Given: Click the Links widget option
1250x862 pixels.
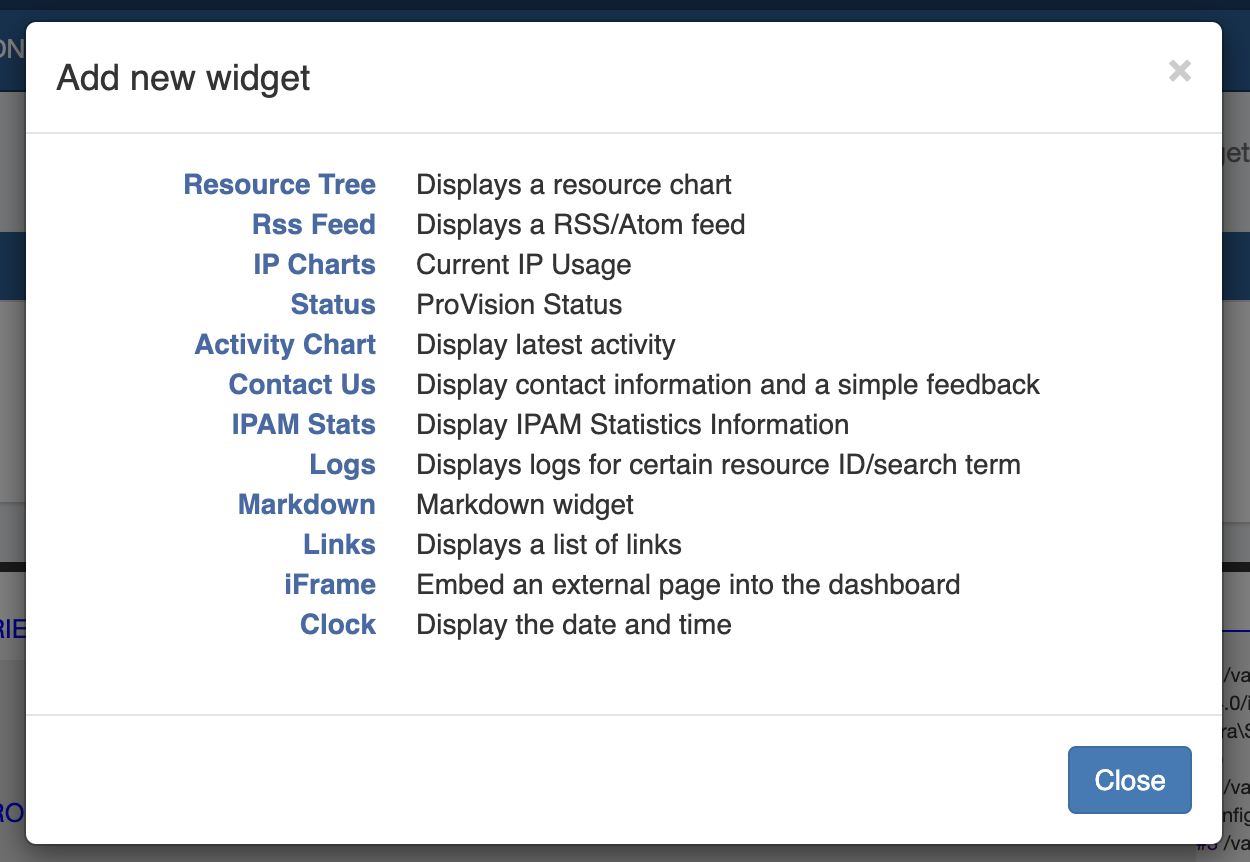Looking at the screenshot, I should pyautogui.click(x=339, y=545).
